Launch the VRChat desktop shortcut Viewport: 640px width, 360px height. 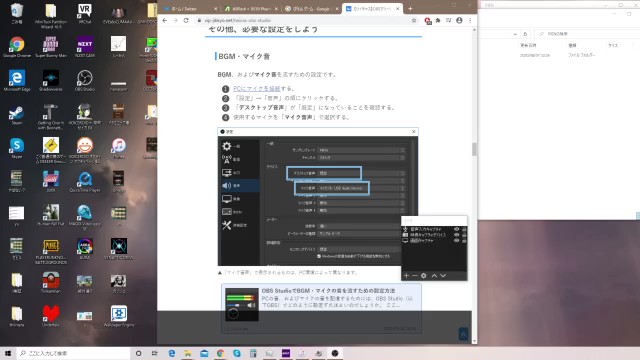84,13
